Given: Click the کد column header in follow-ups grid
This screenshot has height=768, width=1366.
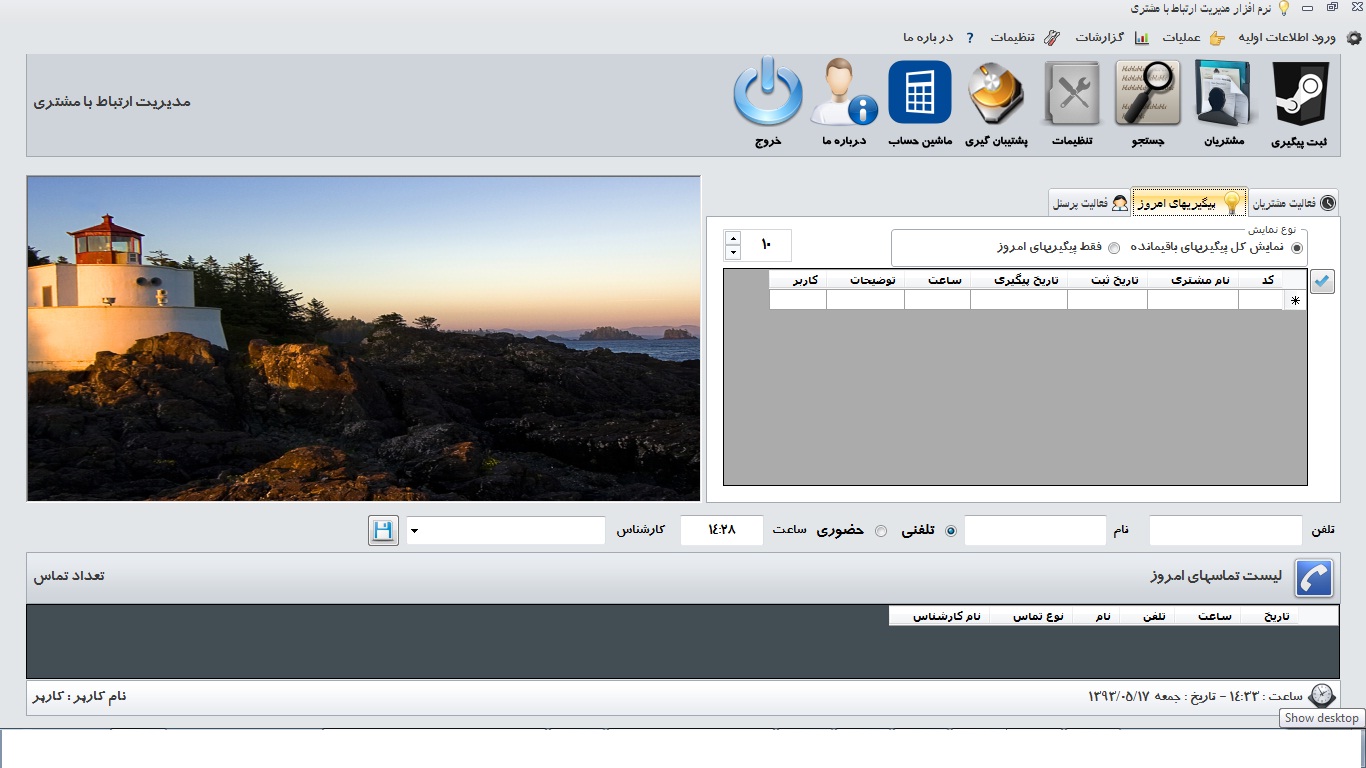Looking at the screenshot, I should (1260, 280).
